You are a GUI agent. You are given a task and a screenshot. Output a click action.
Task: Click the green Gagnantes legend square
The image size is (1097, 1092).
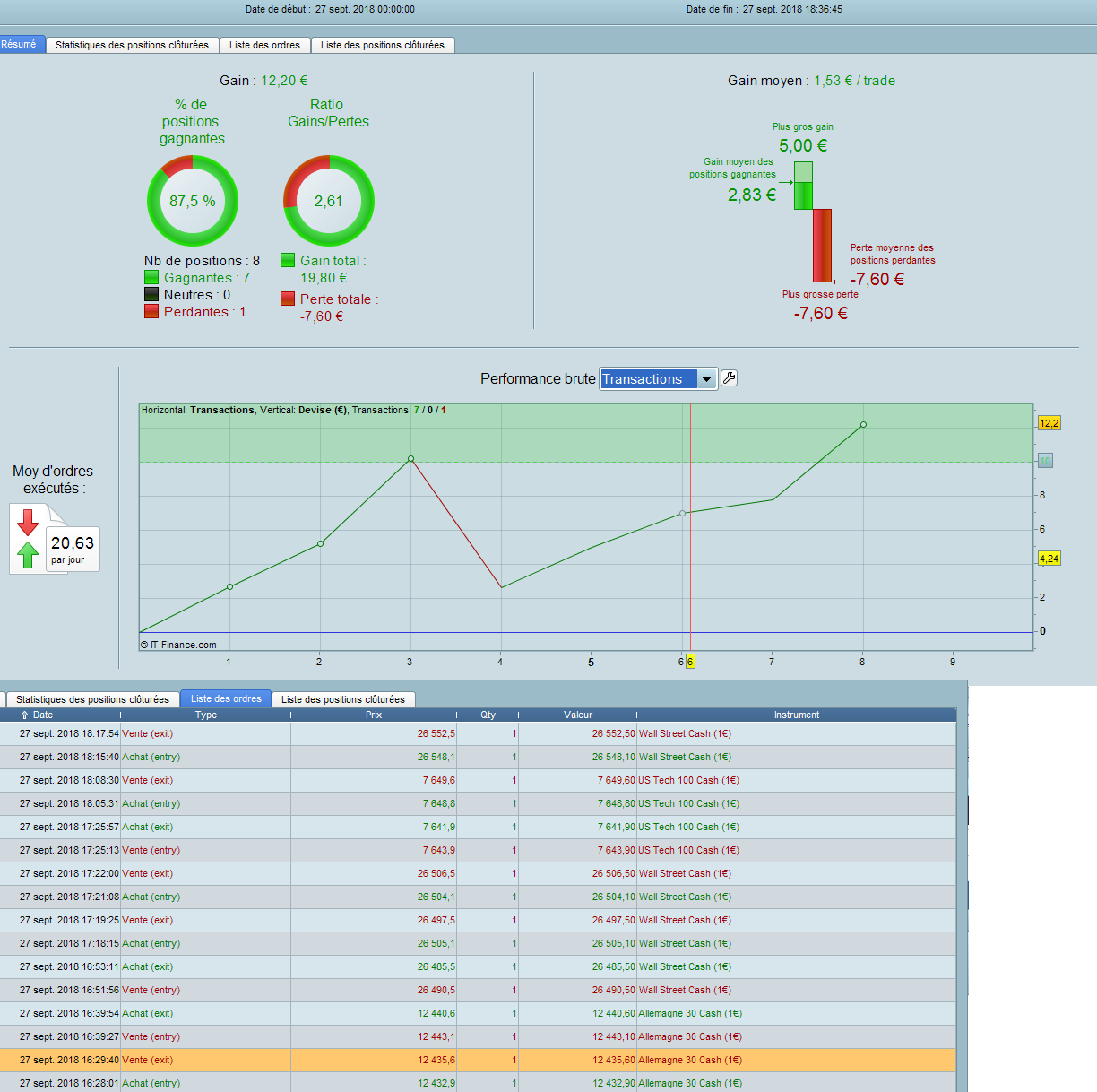[151, 278]
